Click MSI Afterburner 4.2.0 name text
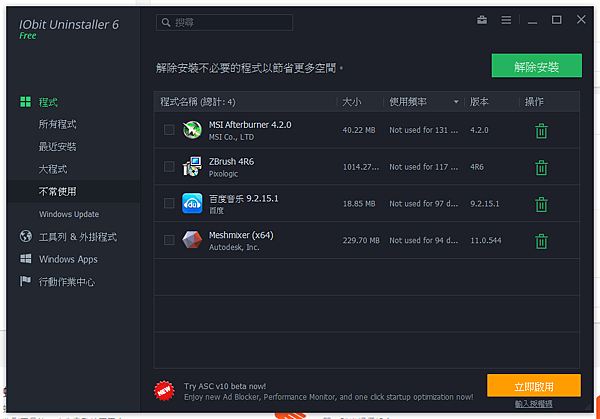The width and height of the screenshot is (600, 419). click(x=250, y=125)
